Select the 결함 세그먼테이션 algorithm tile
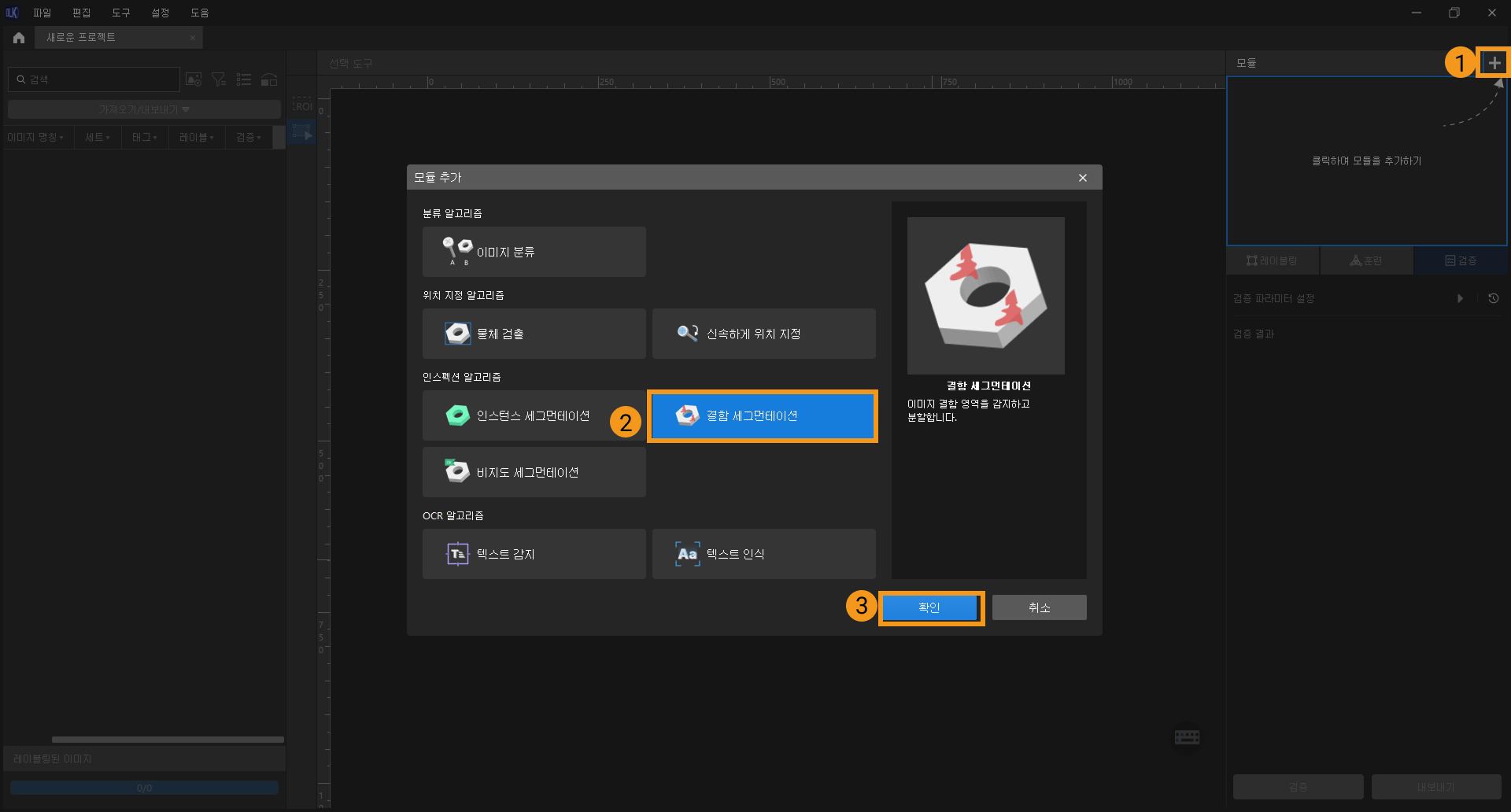Screen dimensions: 1511x812 (763, 415)
